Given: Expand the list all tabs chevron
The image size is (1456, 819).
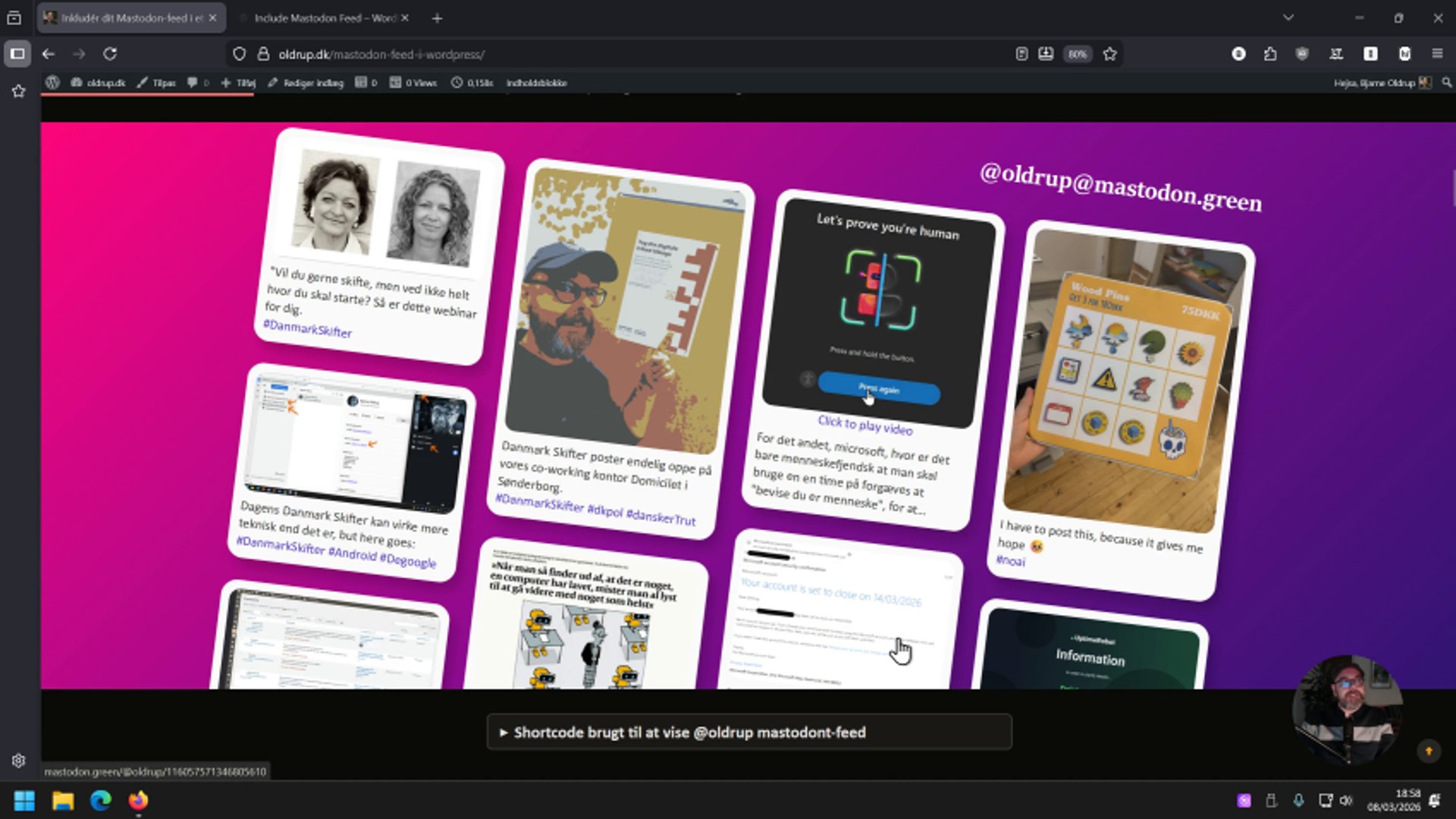Looking at the screenshot, I should click(1288, 17).
